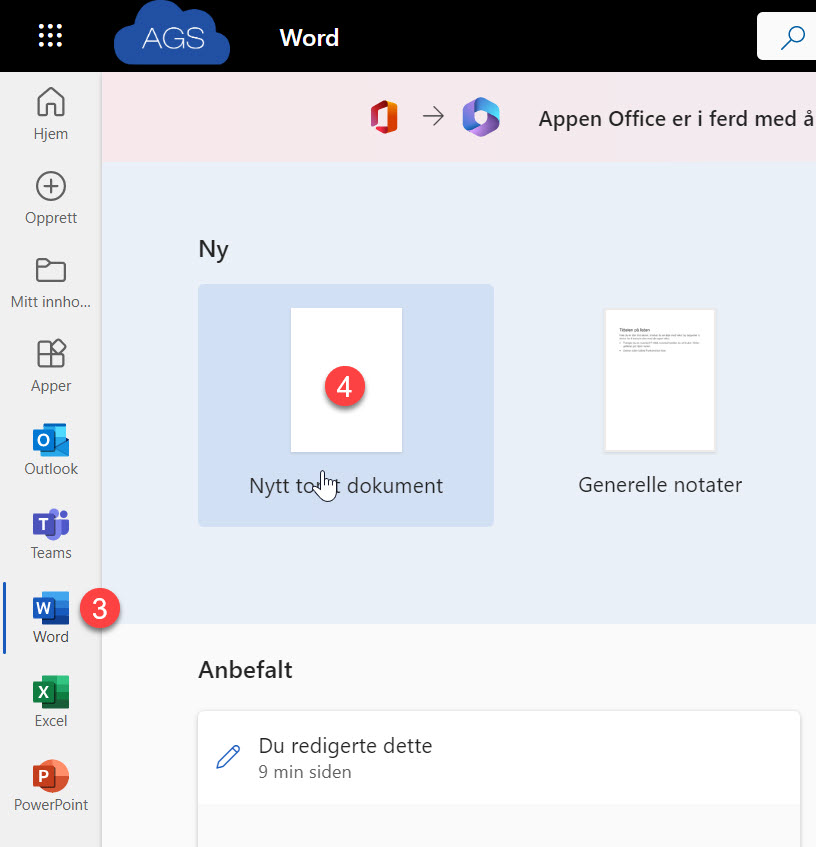Open Opprett from the sidebar
The width and height of the screenshot is (816, 847).
point(51,197)
